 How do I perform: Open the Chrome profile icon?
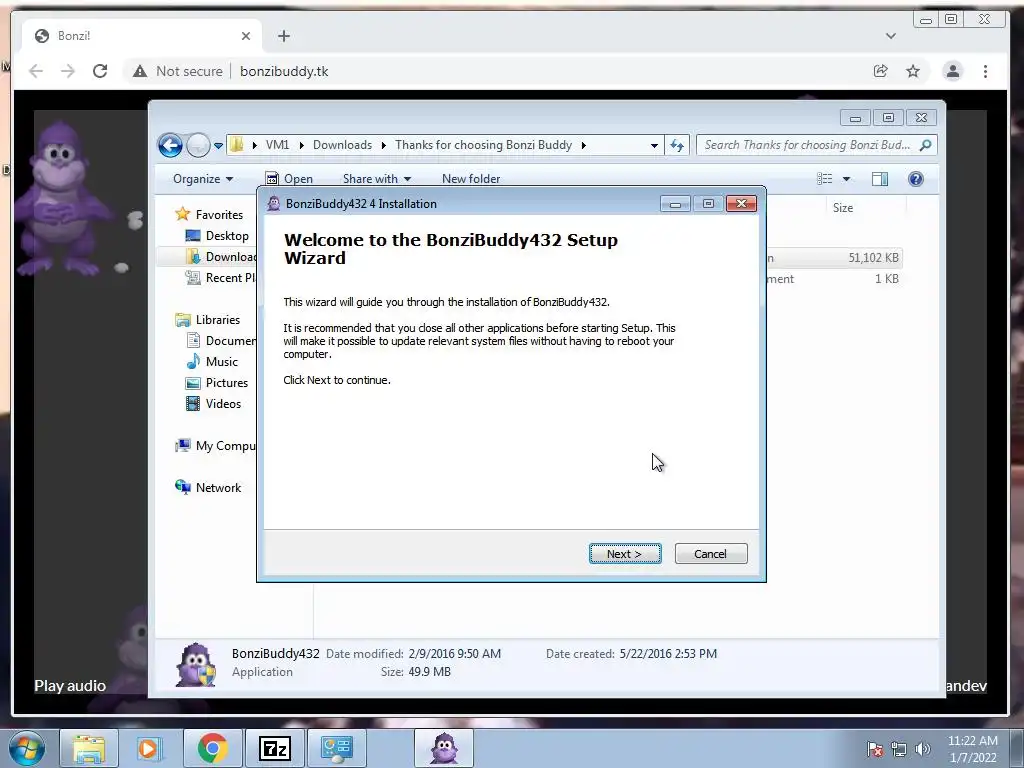click(953, 71)
